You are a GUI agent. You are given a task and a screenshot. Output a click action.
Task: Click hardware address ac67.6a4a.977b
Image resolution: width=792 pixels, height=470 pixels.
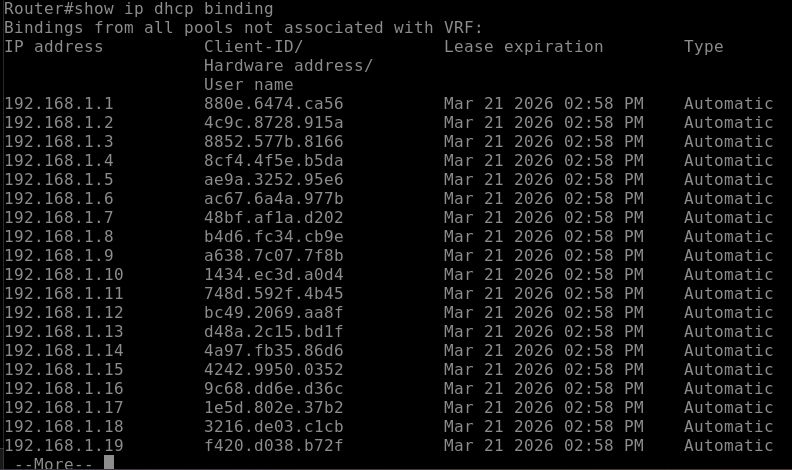[273, 199]
